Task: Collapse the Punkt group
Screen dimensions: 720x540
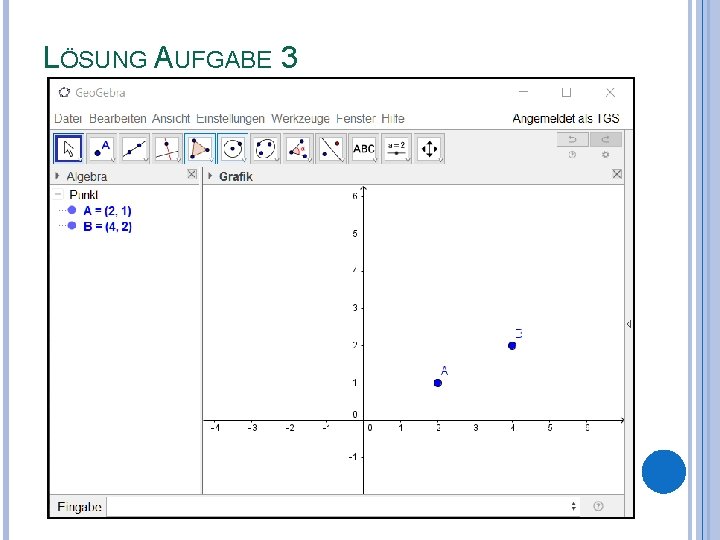Action: point(58,194)
